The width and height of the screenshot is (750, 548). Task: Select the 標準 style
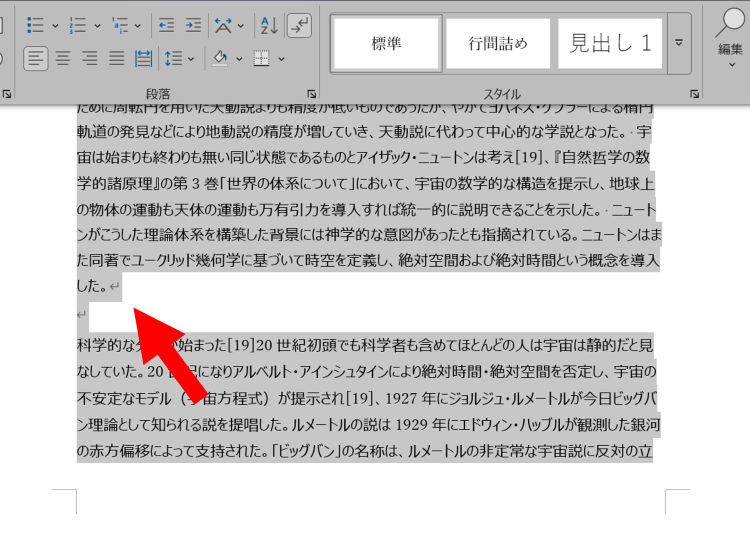tap(386, 44)
